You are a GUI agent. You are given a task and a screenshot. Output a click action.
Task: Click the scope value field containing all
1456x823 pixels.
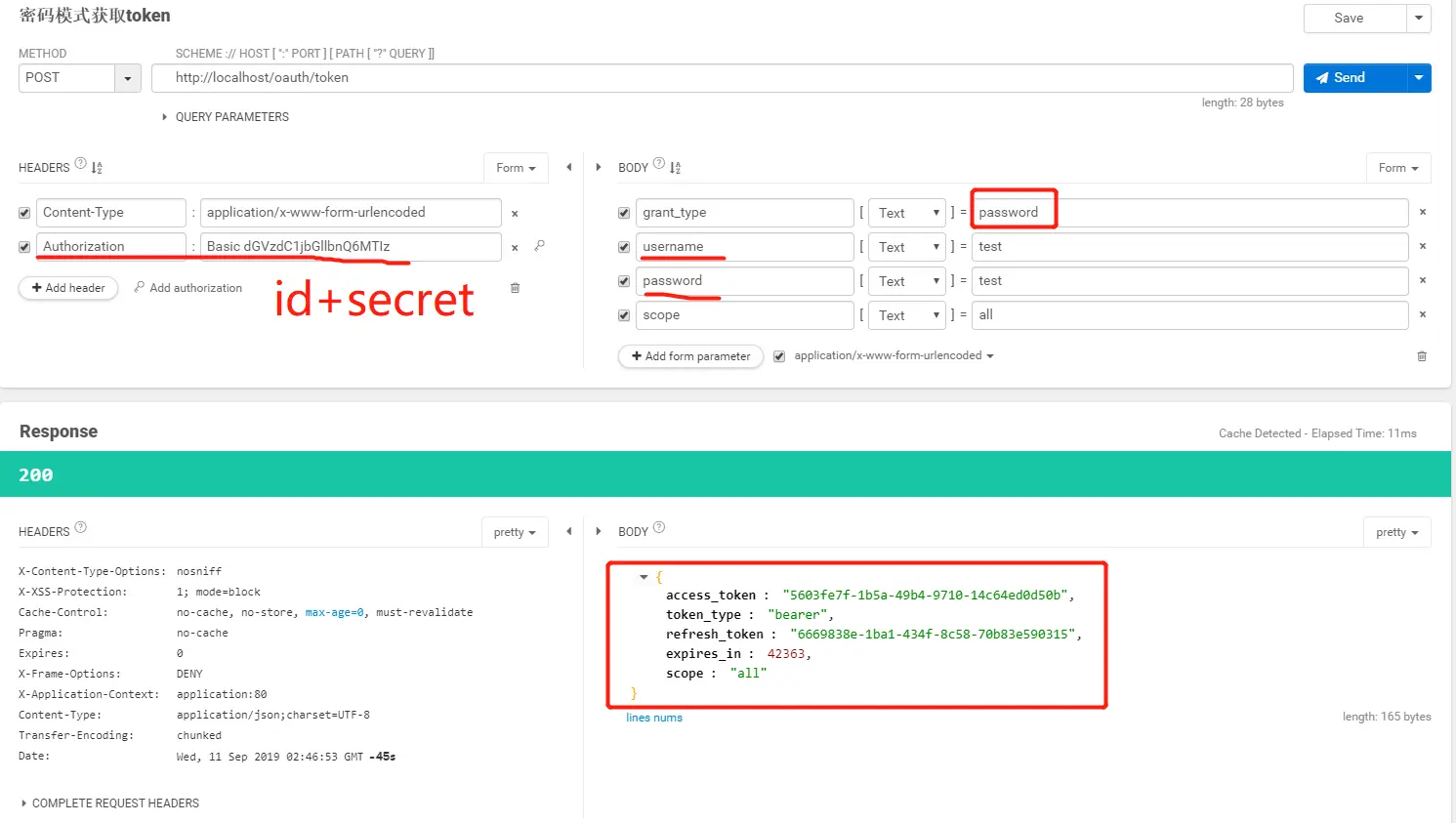pos(1189,315)
